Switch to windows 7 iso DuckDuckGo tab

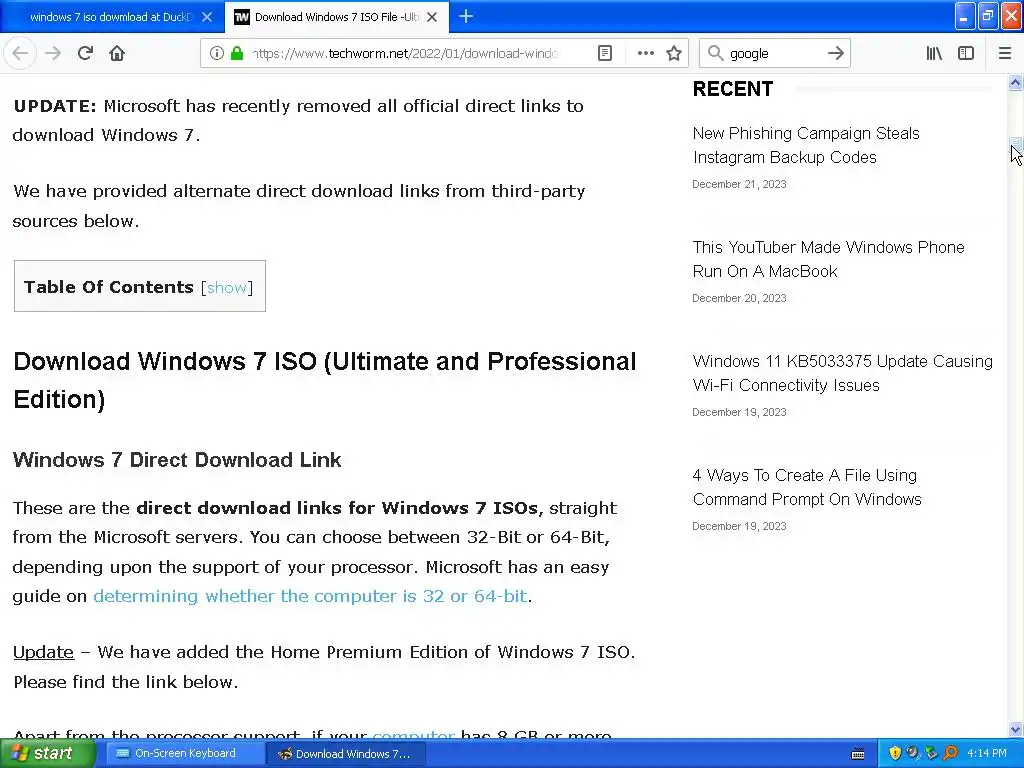(112, 17)
